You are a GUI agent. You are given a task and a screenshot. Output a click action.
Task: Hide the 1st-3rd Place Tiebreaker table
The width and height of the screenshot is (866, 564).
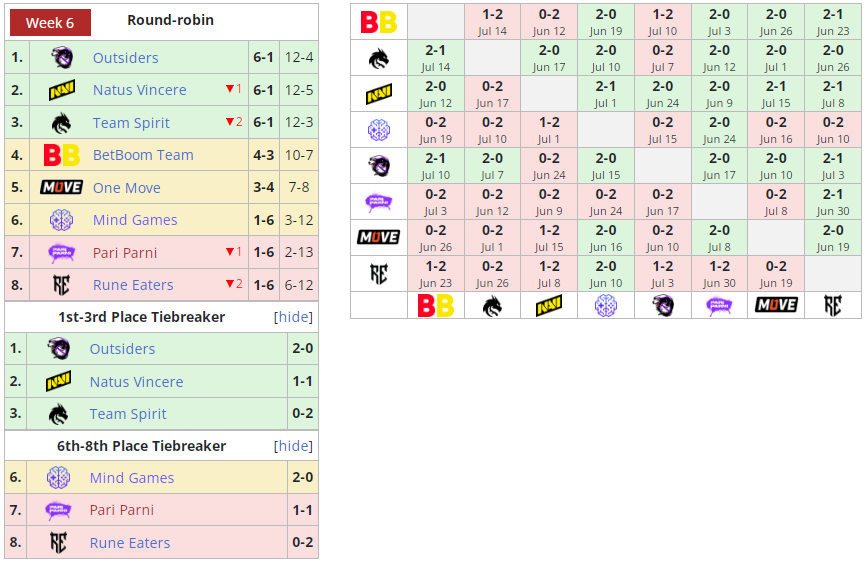(x=293, y=317)
